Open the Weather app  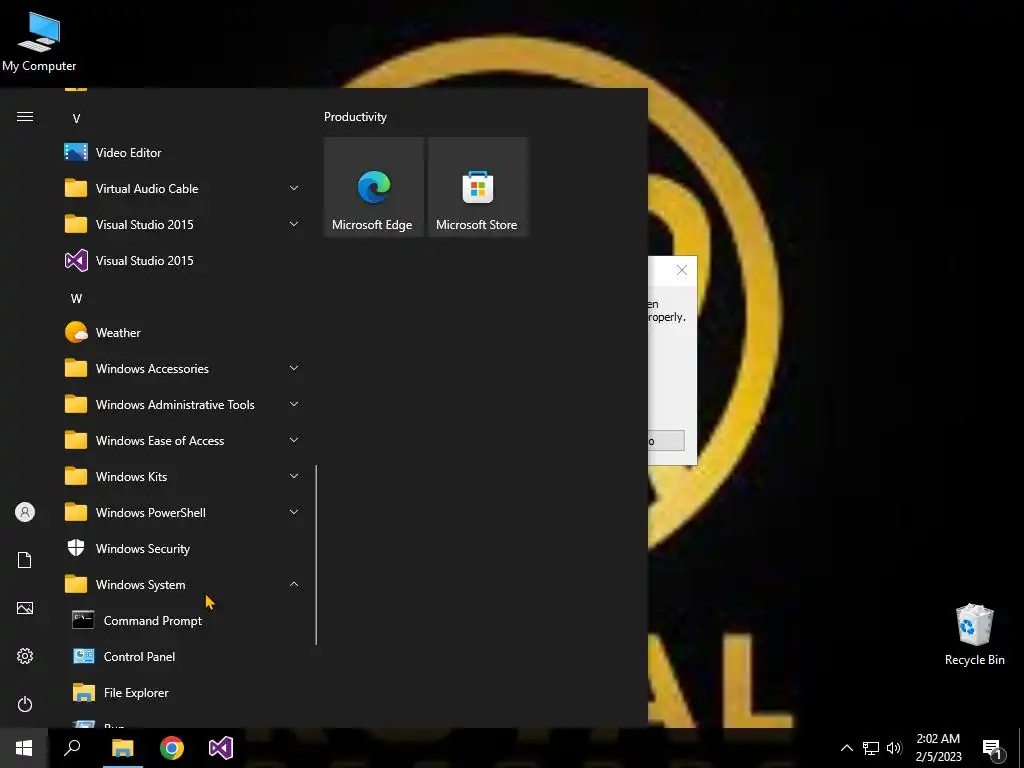(x=183, y=332)
